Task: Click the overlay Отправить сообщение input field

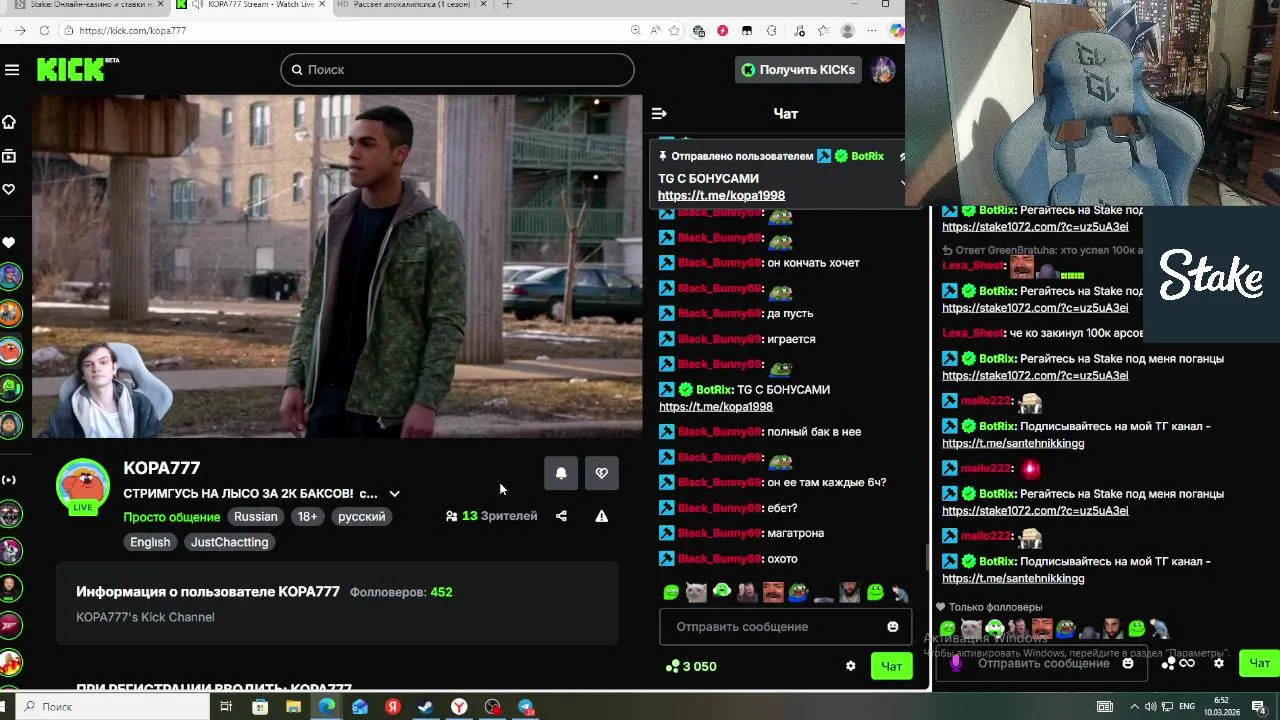Action: (1043, 663)
